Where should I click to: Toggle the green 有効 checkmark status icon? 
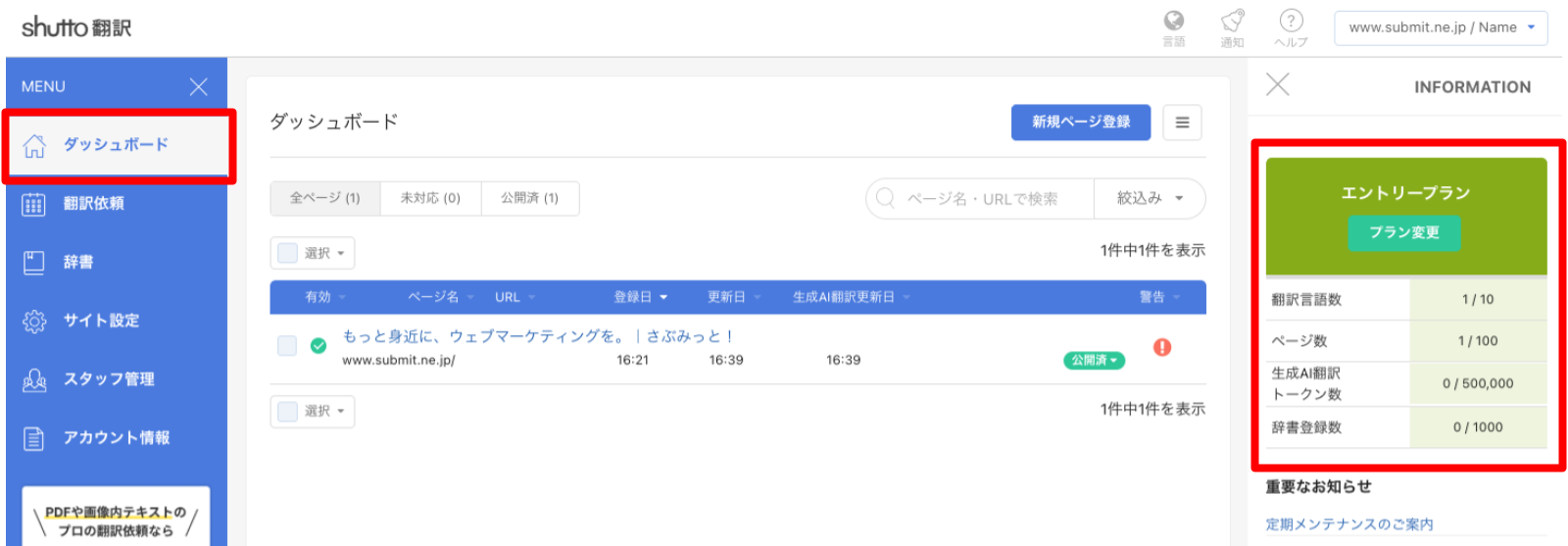pyautogui.click(x=318, y=345)
